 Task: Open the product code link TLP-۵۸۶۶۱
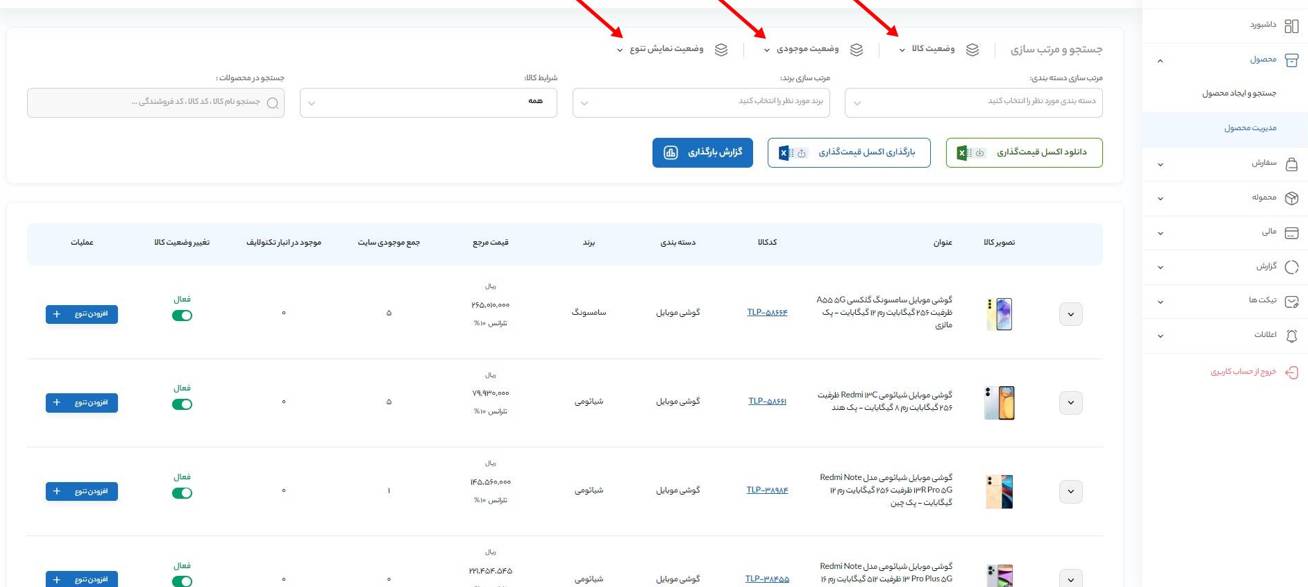click(x=767, y=402)
